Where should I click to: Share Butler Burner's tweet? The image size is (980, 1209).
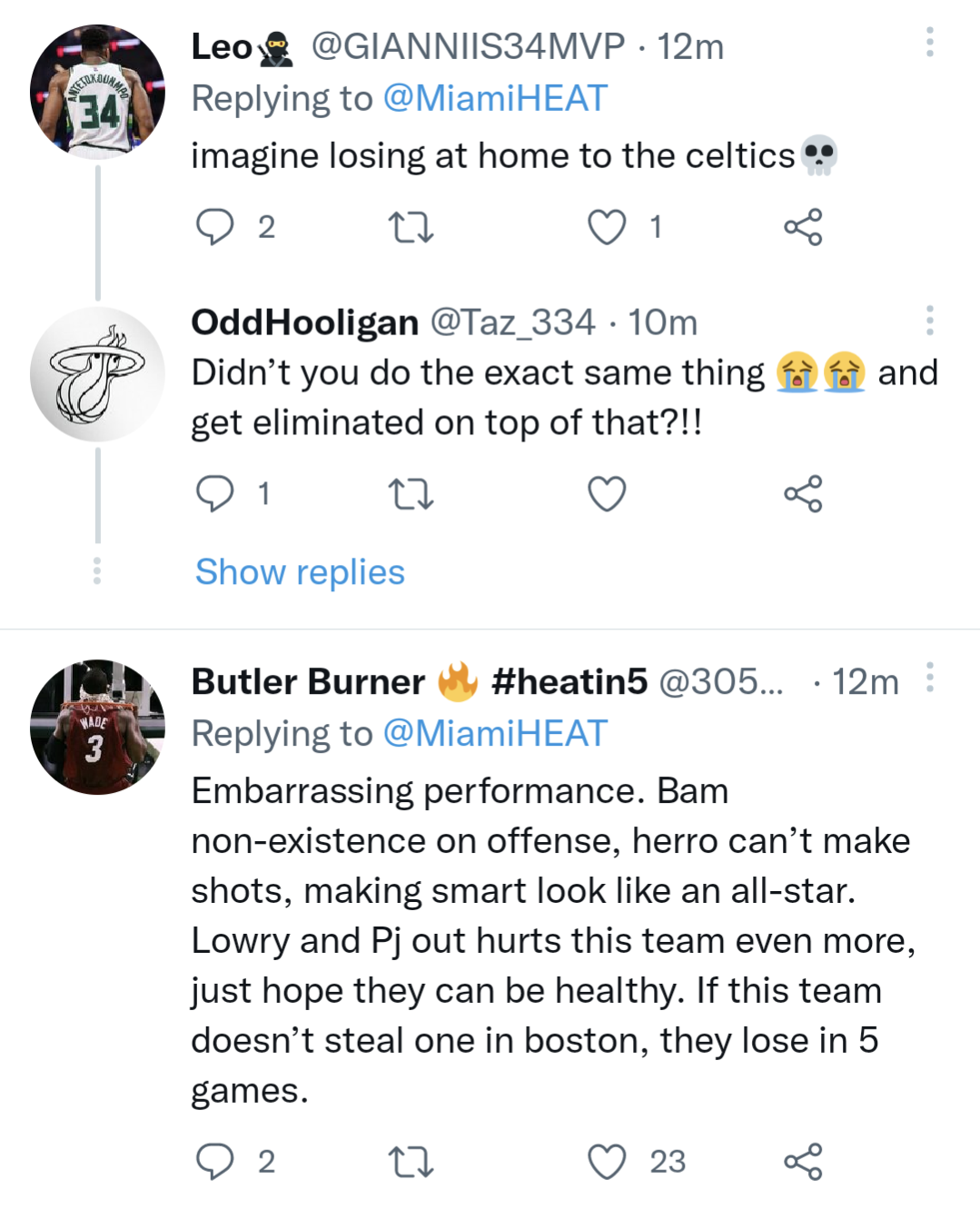(803, 1161)
